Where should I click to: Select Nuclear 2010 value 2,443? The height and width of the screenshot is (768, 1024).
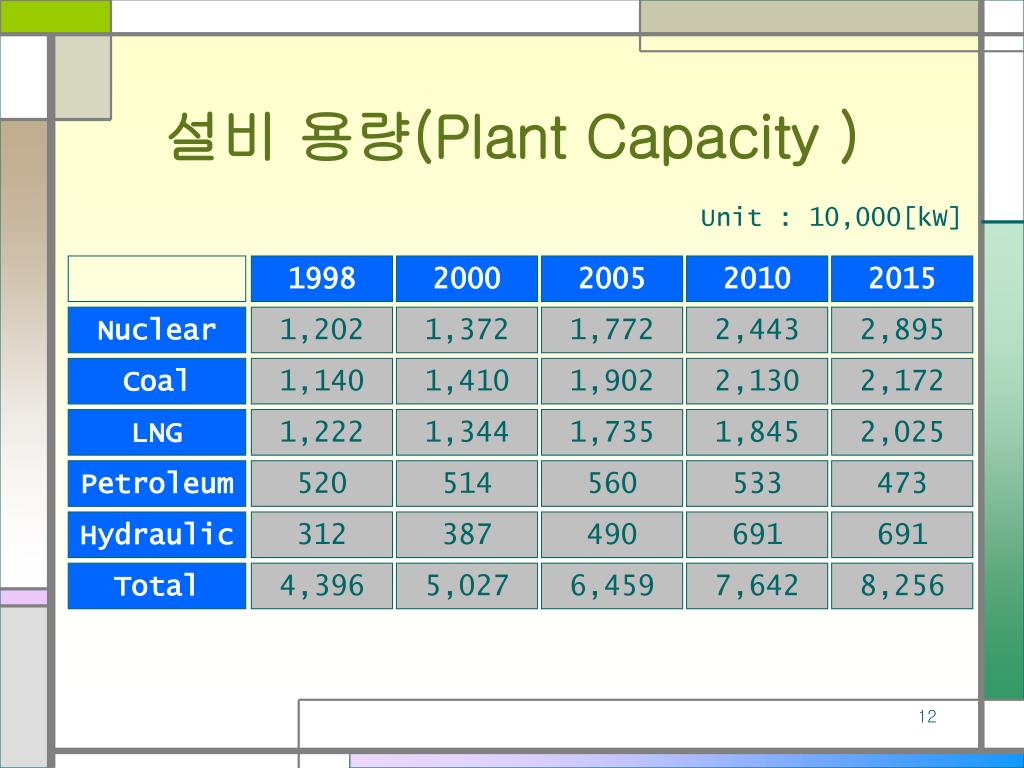pyautogui.click(x=757, y=330)
